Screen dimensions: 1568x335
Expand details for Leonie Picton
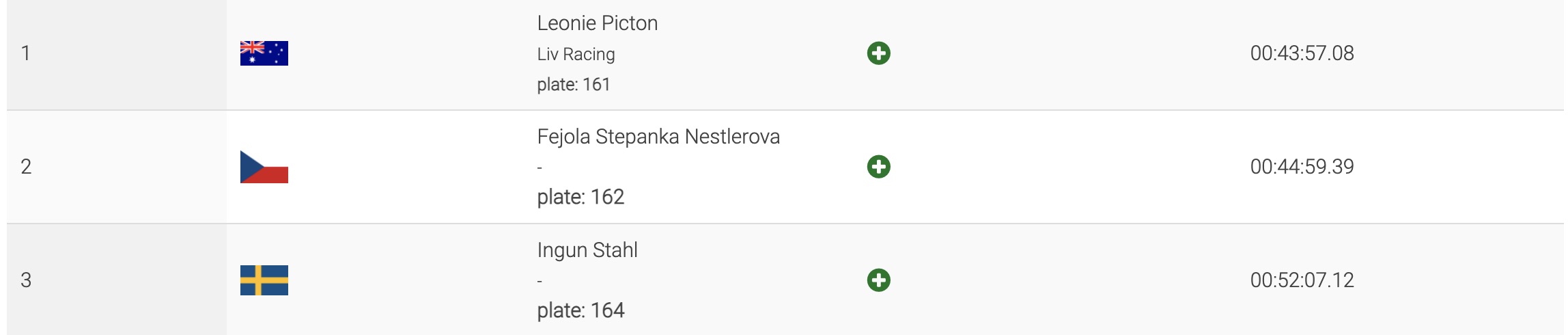pos(878,53)
